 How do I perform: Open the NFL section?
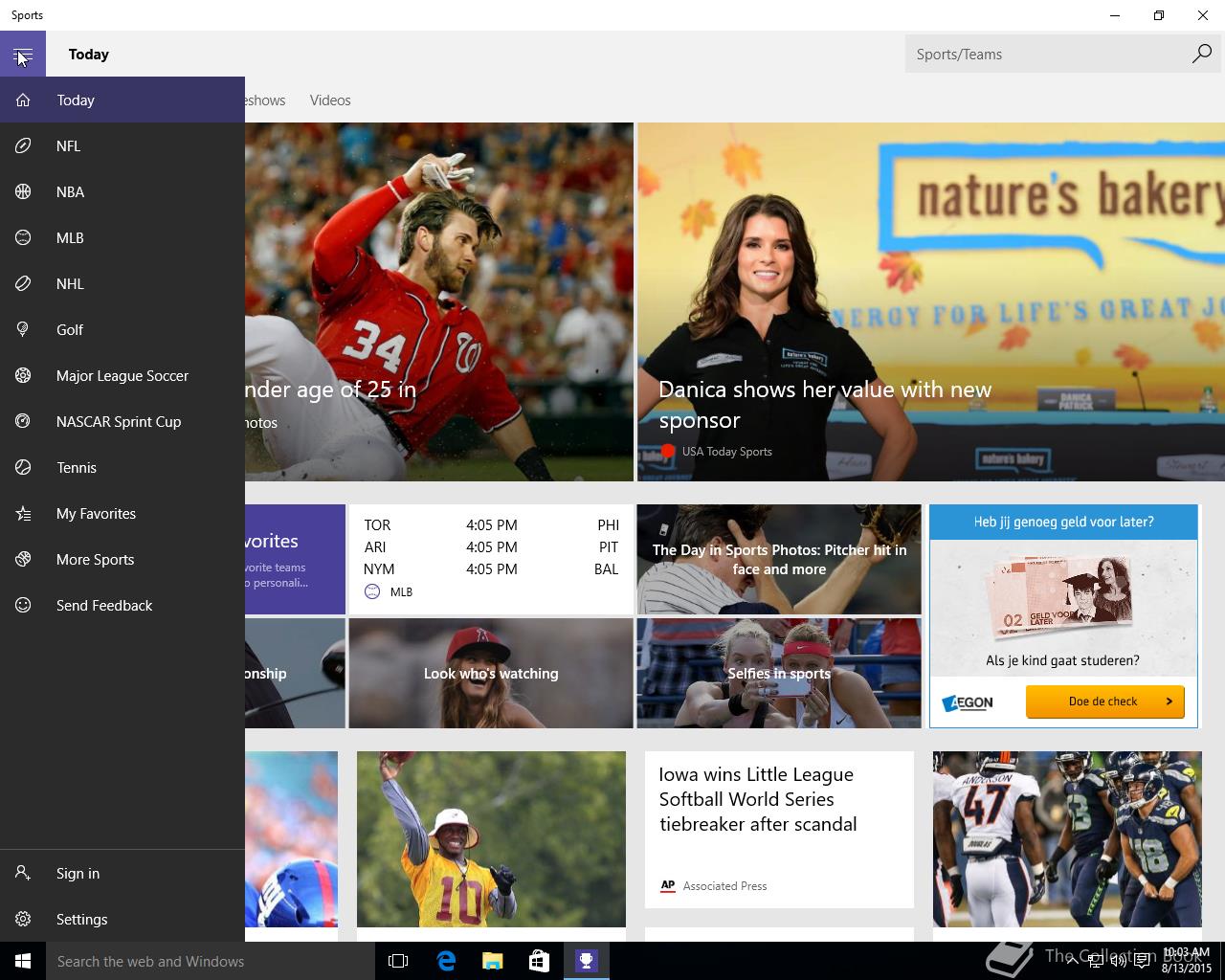pyautogui.click(x=122, y=145)
